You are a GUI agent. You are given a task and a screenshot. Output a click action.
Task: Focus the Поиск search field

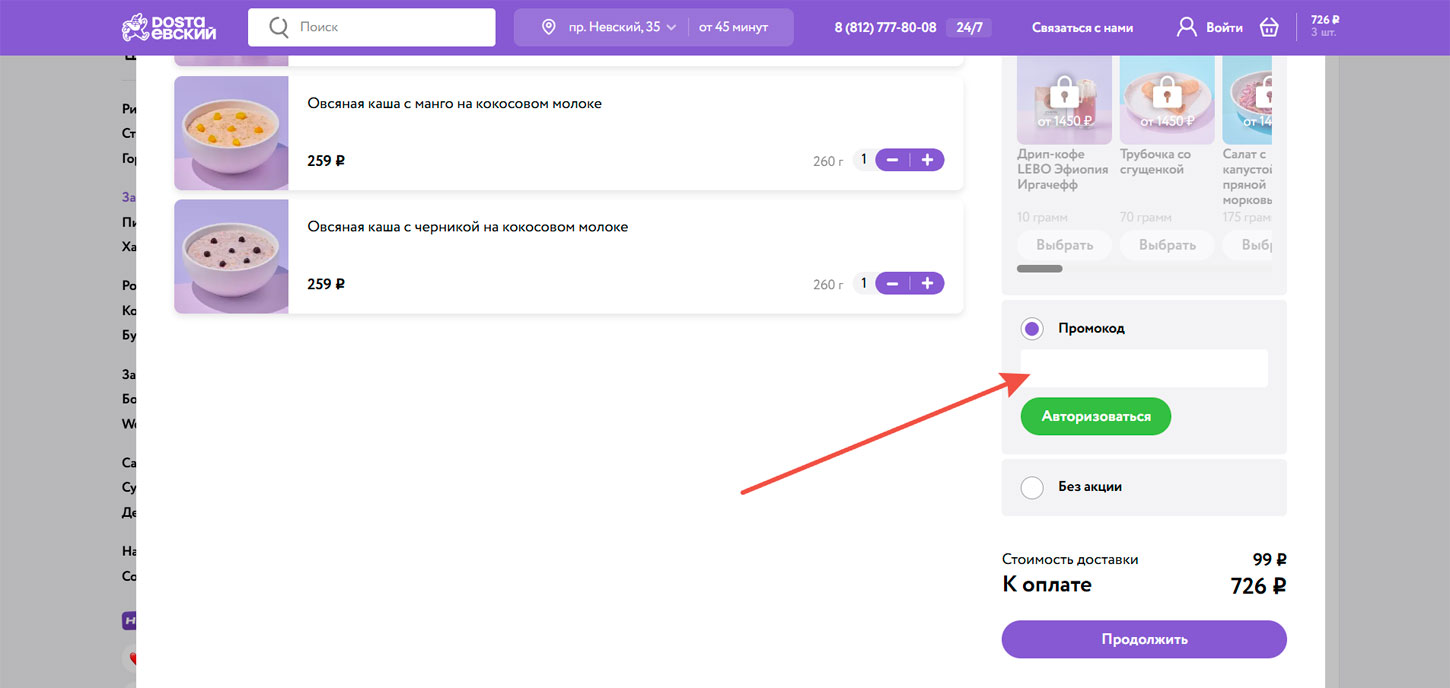[371, 27]
